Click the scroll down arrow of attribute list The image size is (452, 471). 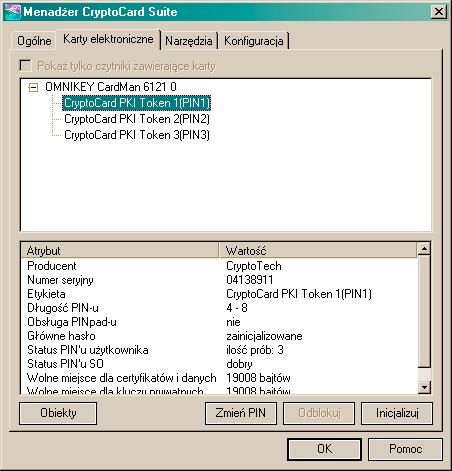[424, 387]
